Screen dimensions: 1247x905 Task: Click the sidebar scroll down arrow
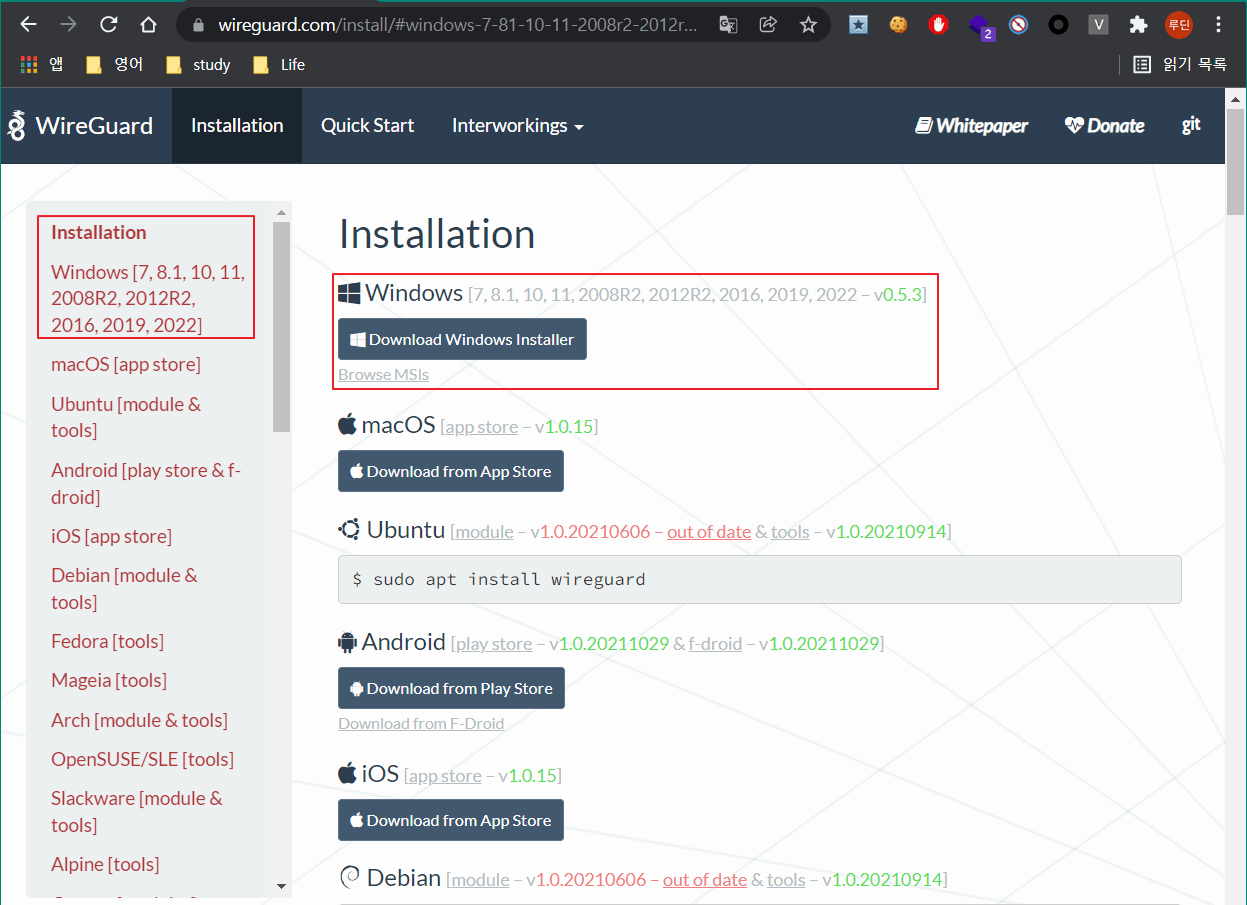click(x=281, y=886)
